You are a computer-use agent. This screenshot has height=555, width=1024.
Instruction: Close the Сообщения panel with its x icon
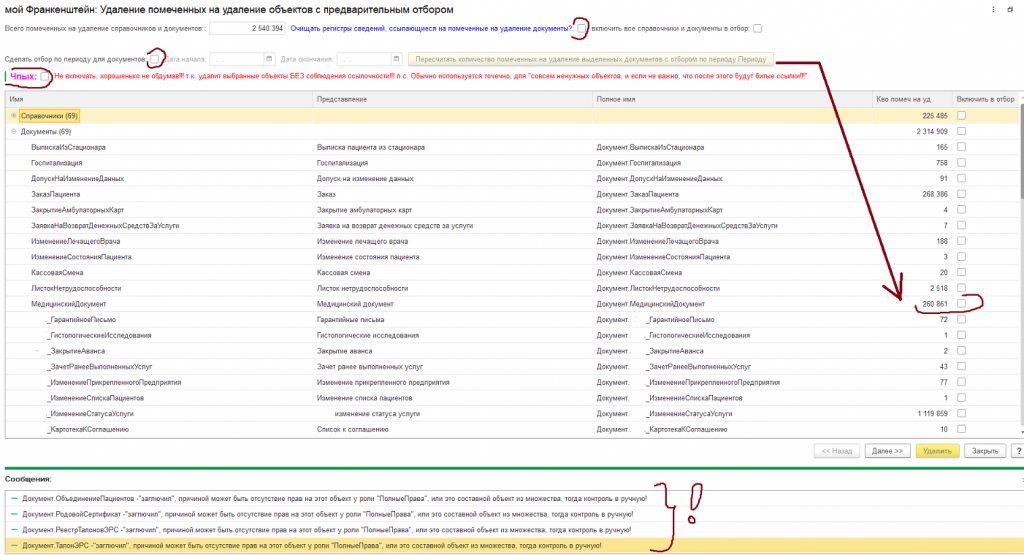(1022, 479)
